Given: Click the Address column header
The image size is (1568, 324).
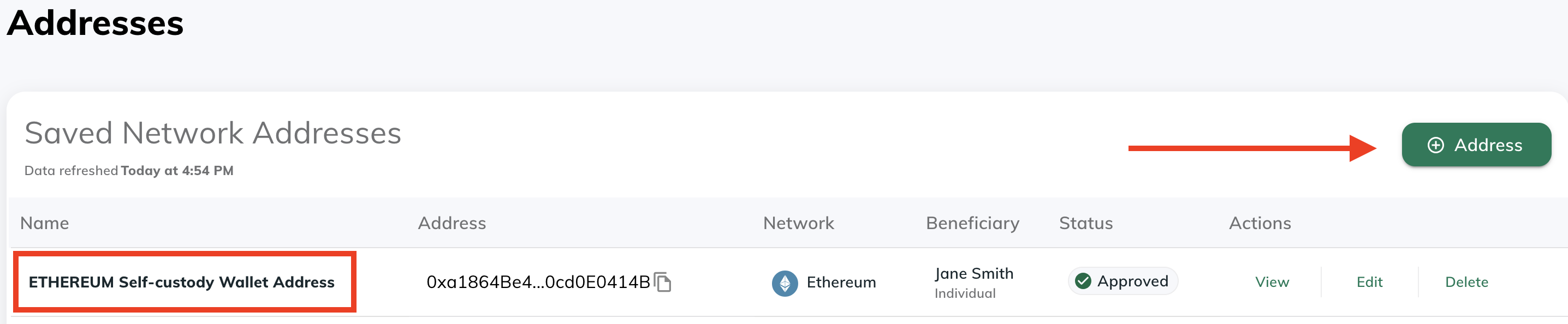Looking at the screenshot, I should click(452, 223).
